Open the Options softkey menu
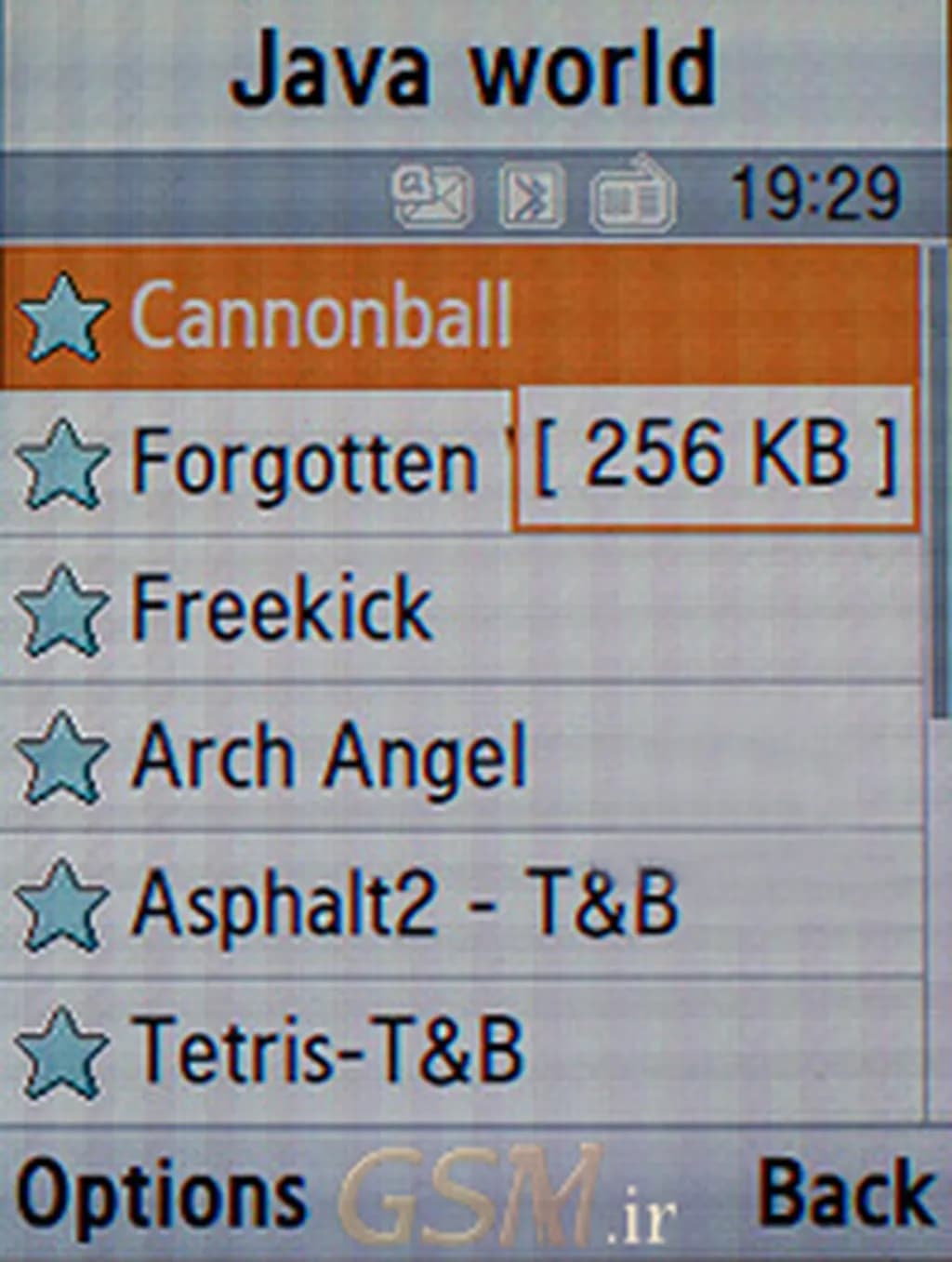 pos(162,1195)
